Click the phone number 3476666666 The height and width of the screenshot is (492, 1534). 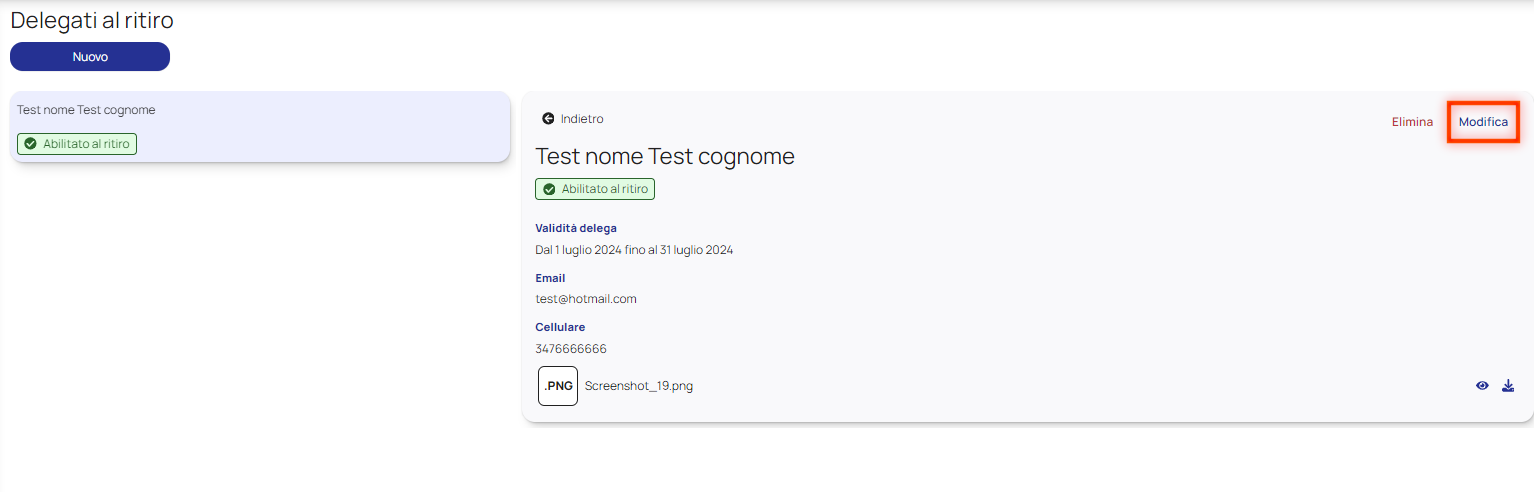[571, 349]
